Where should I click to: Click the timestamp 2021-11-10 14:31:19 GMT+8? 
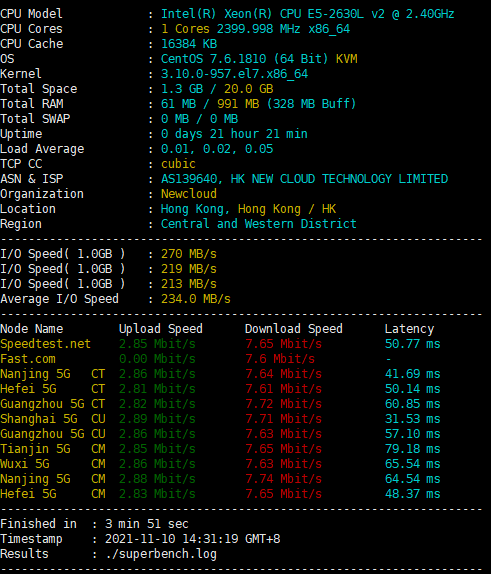pos(193,539)
